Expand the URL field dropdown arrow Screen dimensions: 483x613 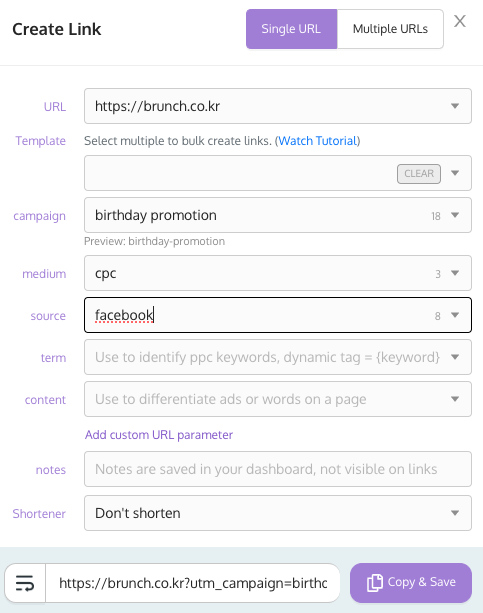(455, 106)
